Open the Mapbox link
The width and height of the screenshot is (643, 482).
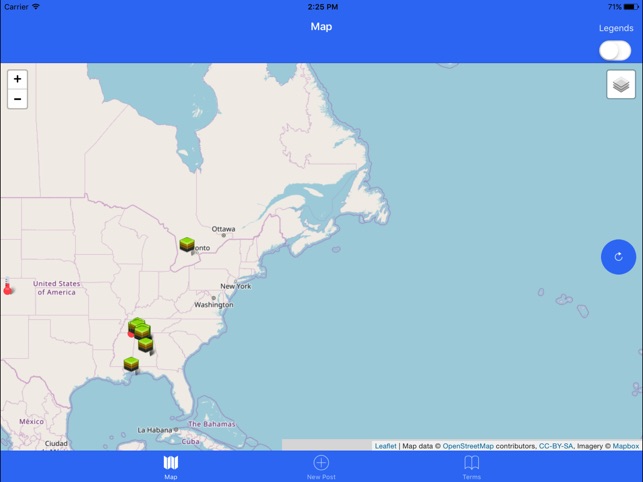[x=625, y=446]
